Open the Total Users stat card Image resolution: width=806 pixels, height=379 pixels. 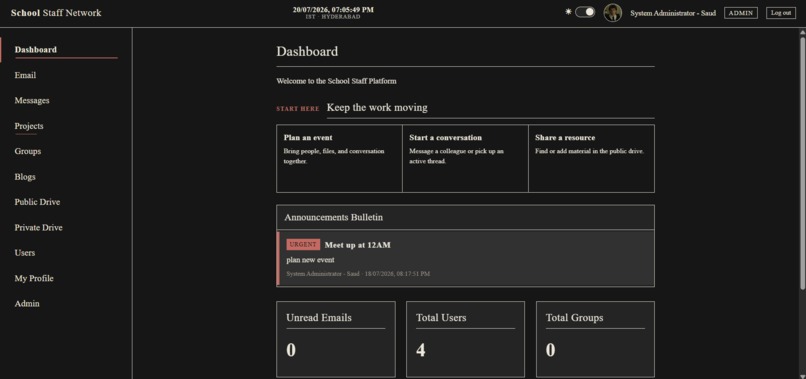click(466, 339)
